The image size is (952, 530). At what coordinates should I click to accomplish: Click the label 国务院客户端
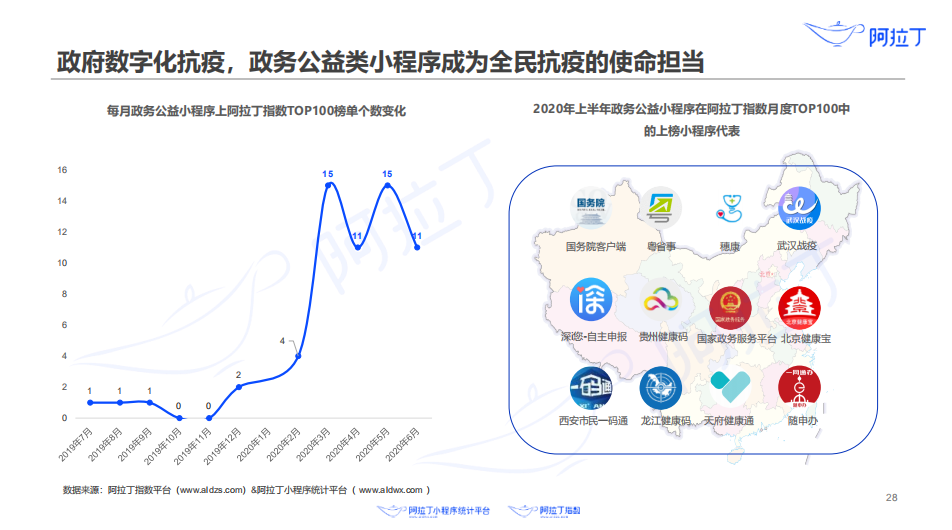(x=596, y=246)
